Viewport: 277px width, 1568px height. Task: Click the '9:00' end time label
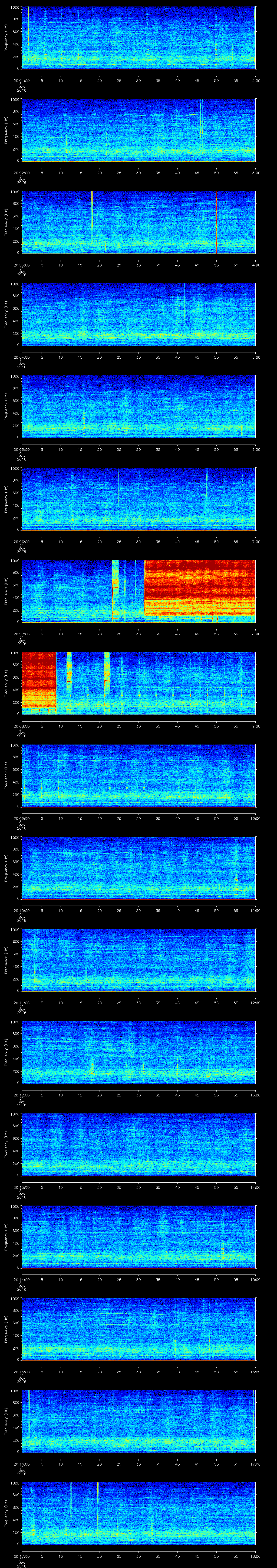pyautogui.click(x=256, y=726)
